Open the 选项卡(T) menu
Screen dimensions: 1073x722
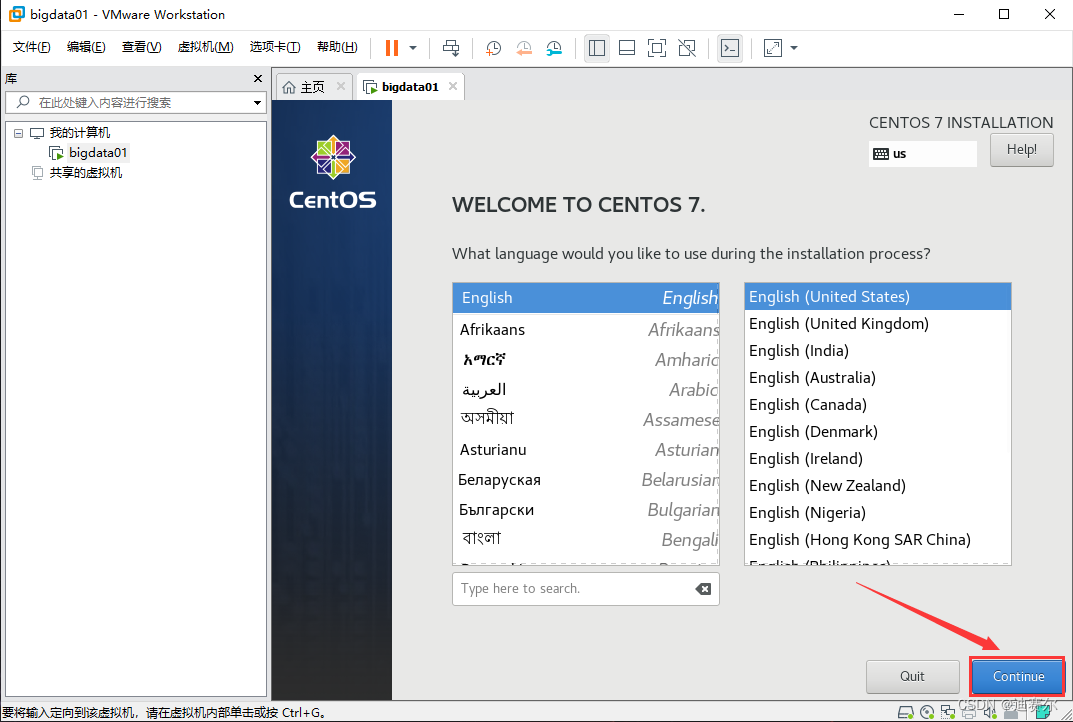pos(275,47)
